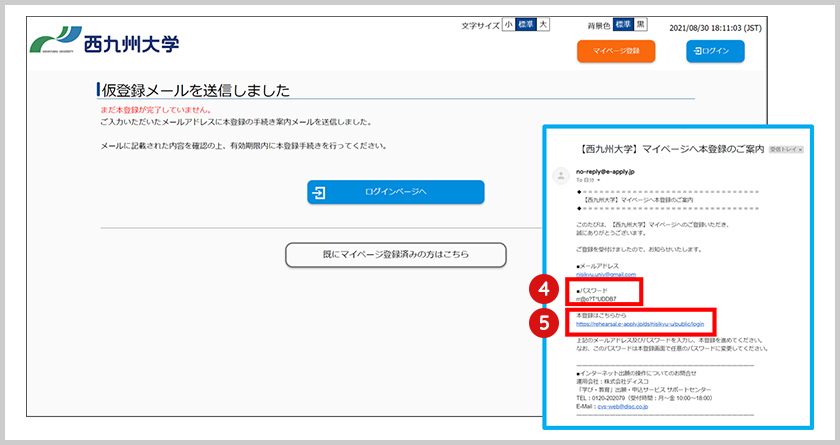Image resolution: width=840 pixels, height=445 pixels.
Task: Click the text 本登録はこちらから in email
Action: click(601, 316)
